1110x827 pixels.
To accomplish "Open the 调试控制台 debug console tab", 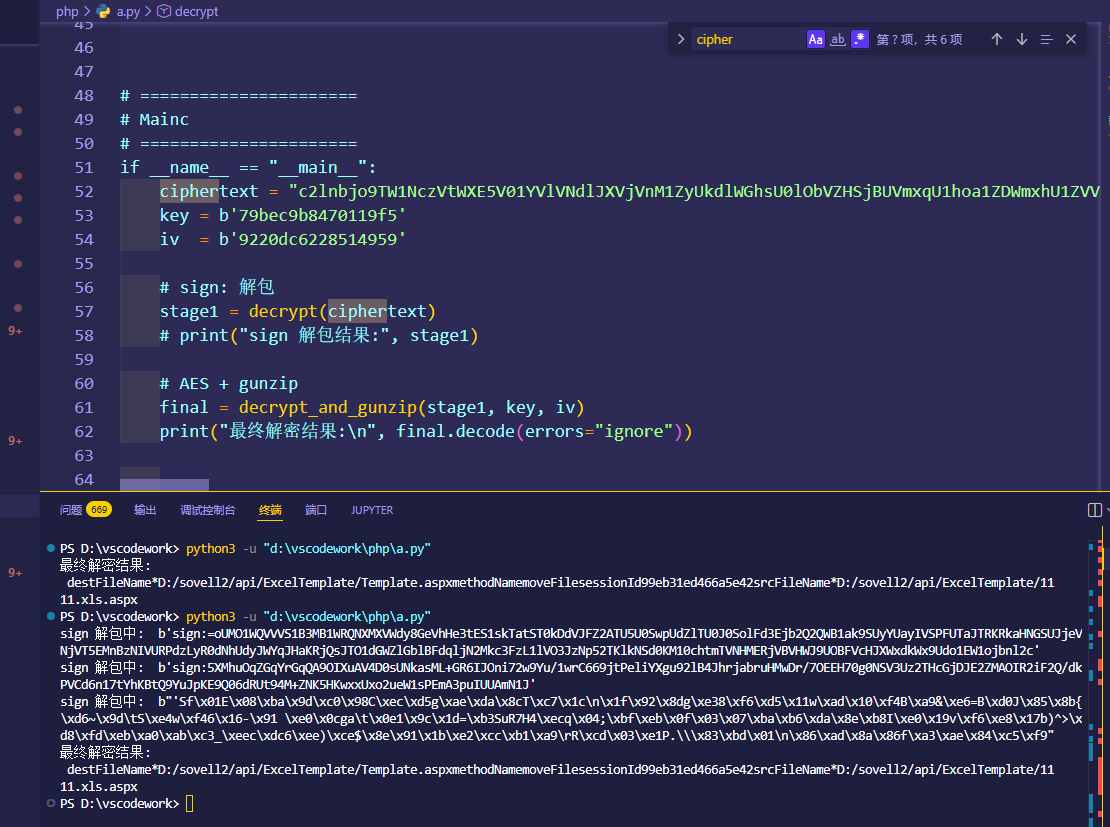I will pos(207,510).
